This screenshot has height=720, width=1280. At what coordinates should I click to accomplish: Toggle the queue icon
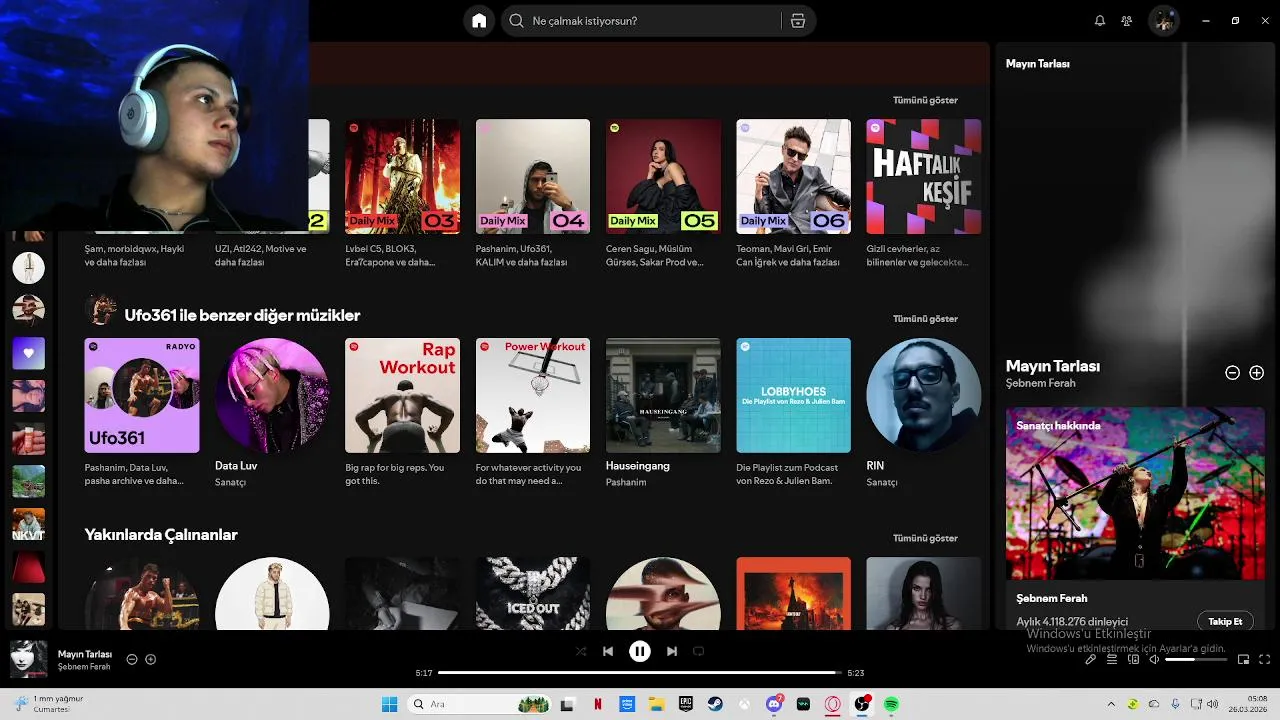pos(1112,660)
